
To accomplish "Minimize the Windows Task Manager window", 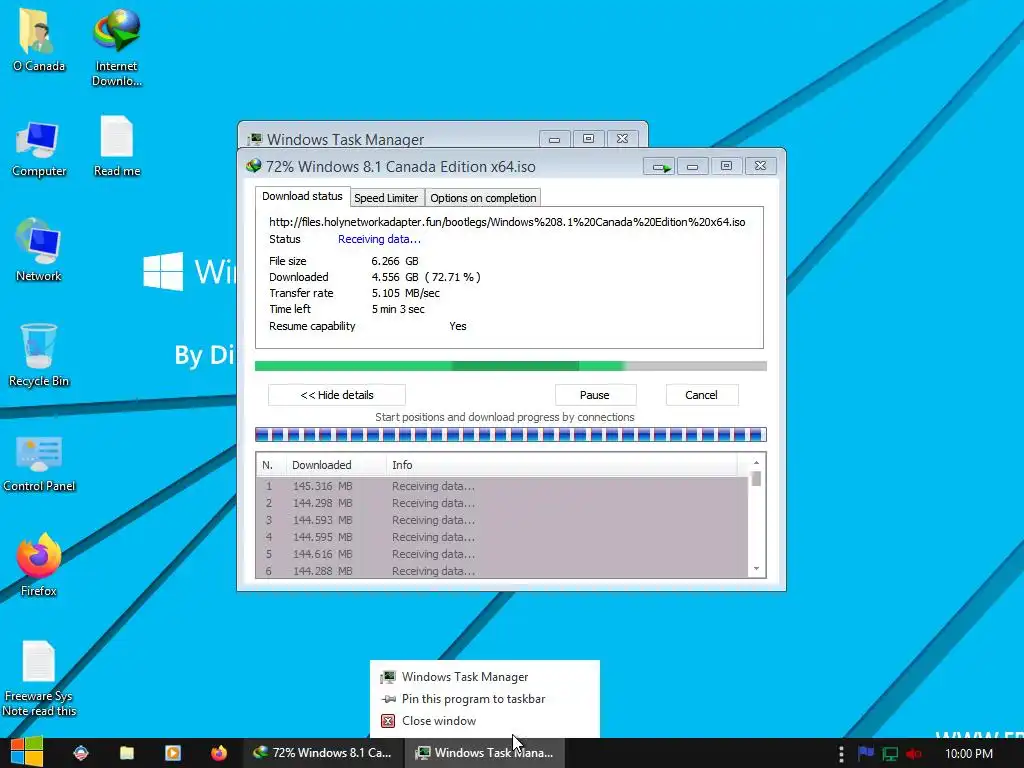I will coord(554,139).
